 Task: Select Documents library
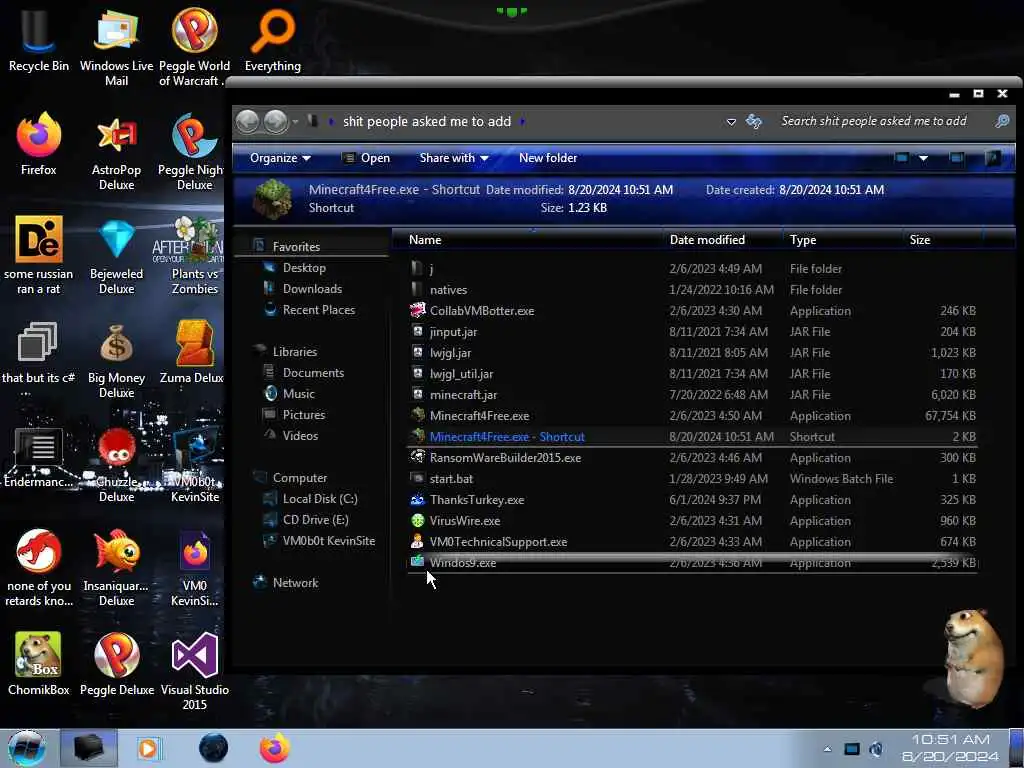pos(313,372)
